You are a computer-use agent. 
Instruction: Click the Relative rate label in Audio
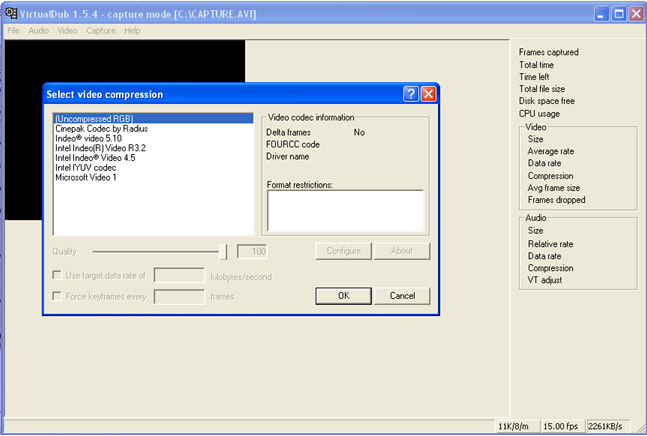click(550, 244)
